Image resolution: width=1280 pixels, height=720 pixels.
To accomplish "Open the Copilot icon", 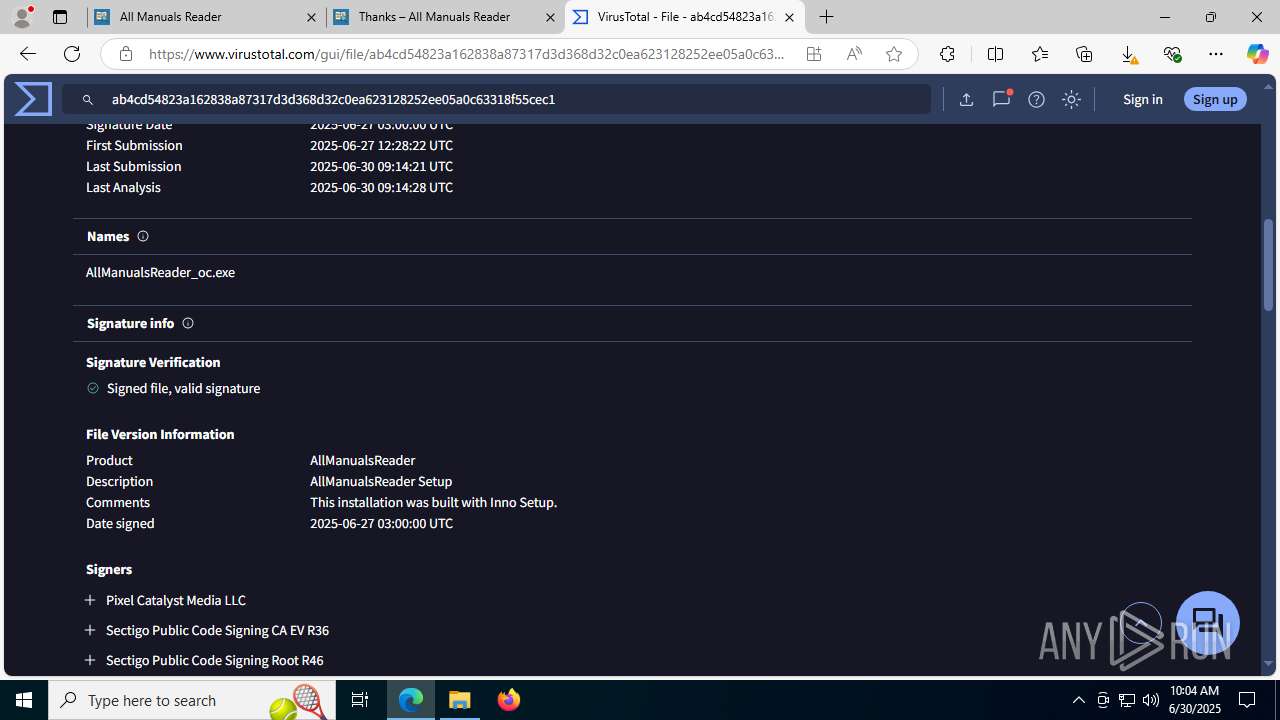I will click(1257, 54).
